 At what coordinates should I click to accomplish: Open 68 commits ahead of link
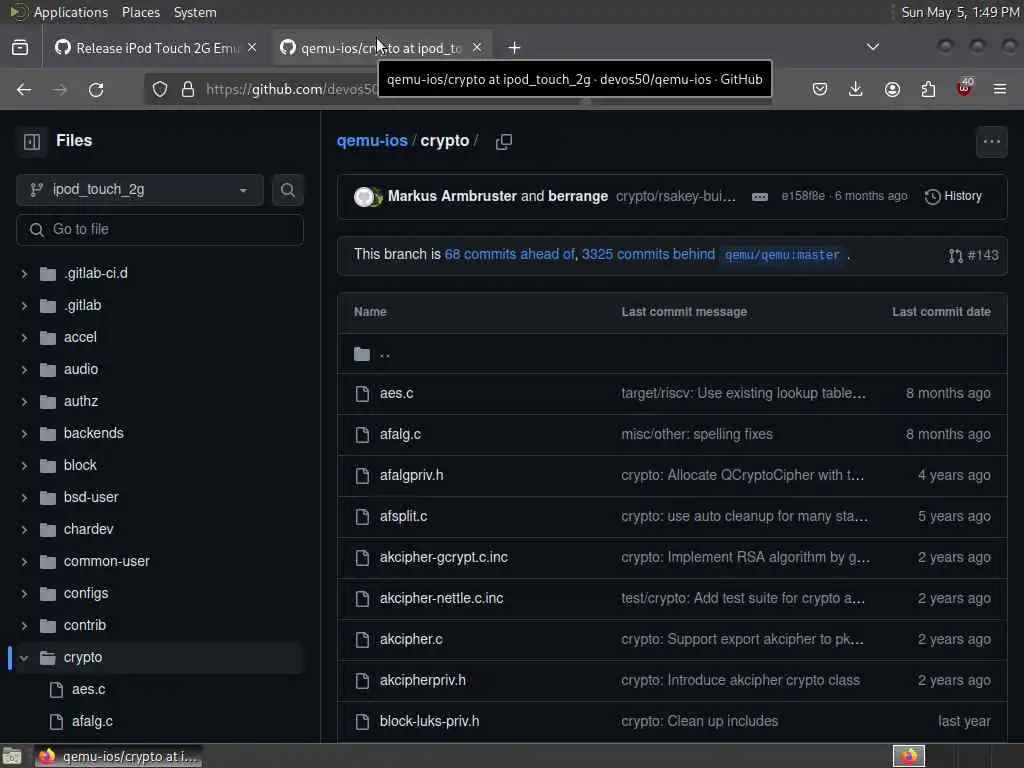tap(509, 254)
